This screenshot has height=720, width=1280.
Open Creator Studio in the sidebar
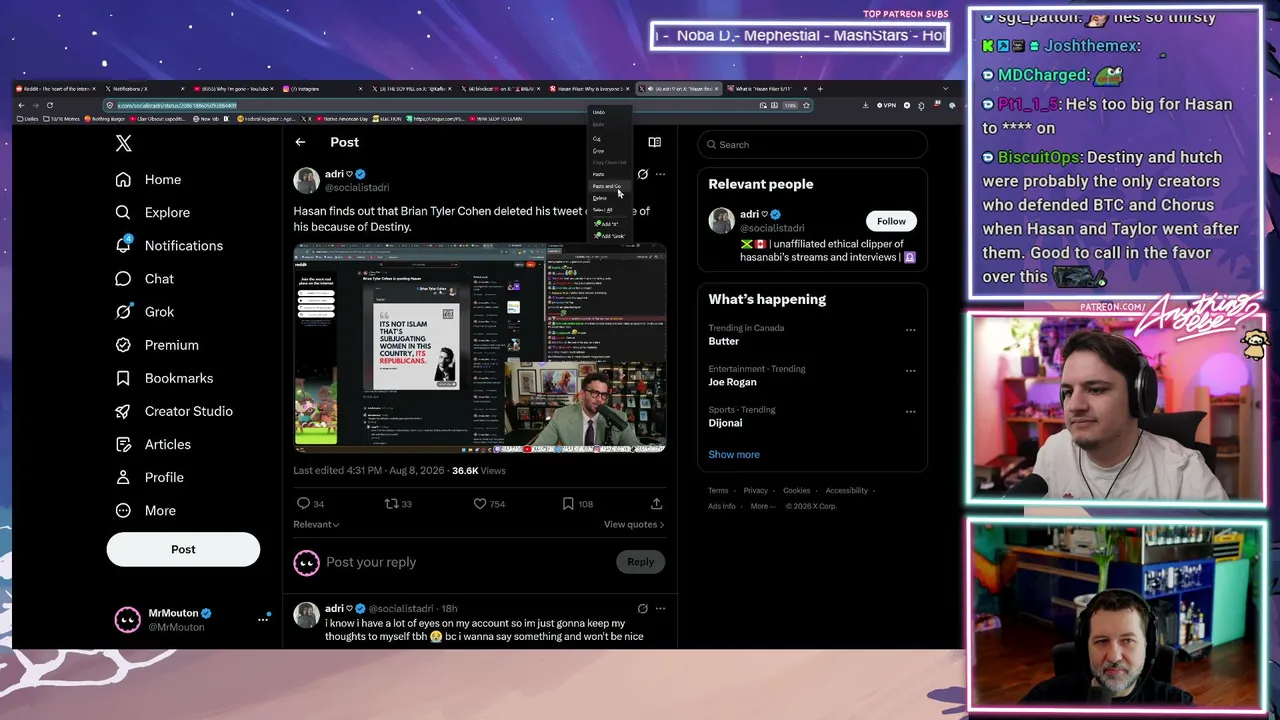(173, 411)
